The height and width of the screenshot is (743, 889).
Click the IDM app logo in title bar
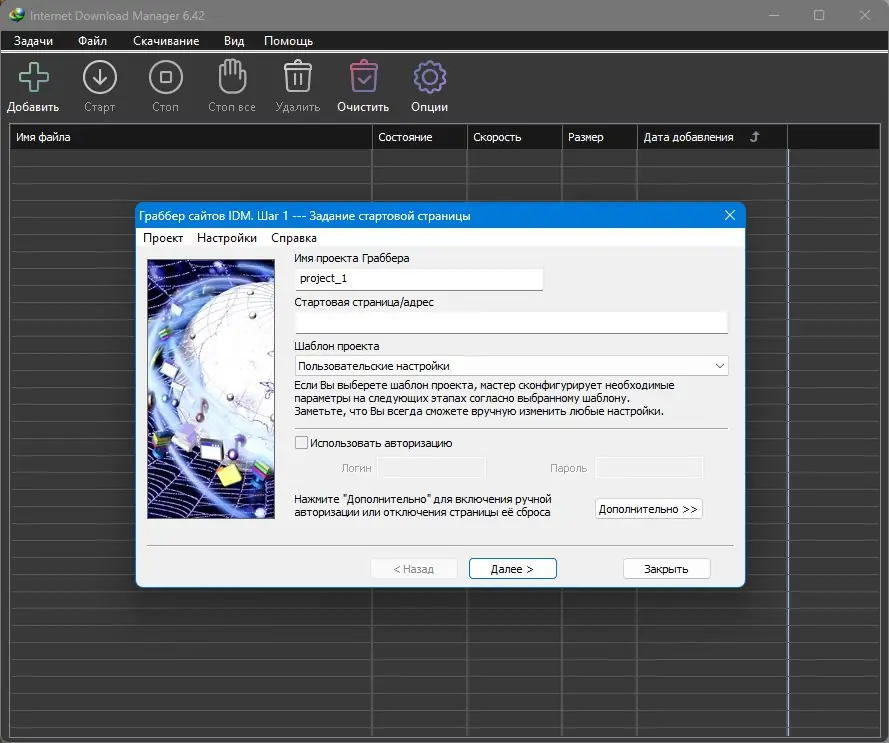(17, 15)
